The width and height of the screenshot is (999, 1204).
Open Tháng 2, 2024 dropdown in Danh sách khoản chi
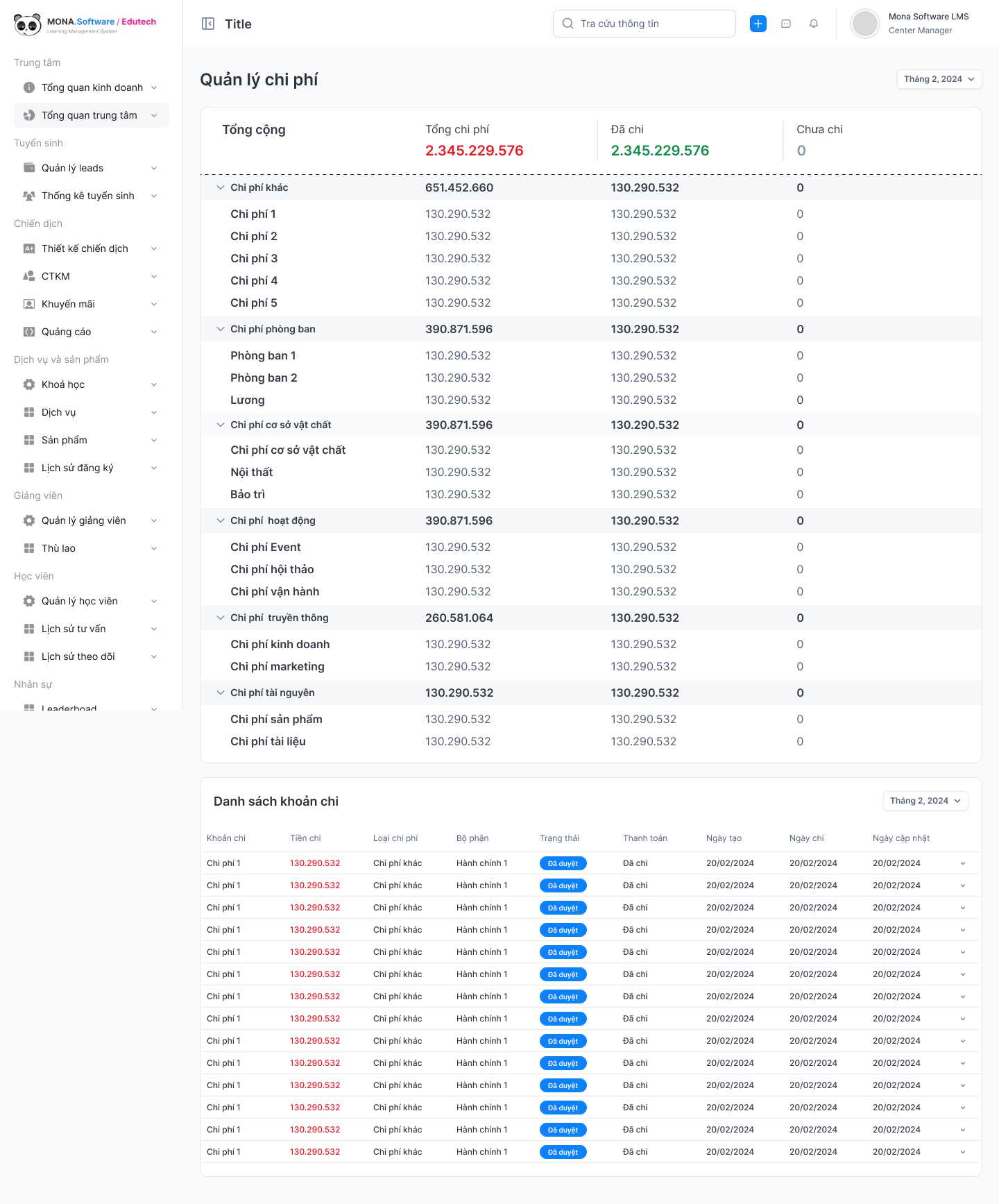(x=925, y=801)
